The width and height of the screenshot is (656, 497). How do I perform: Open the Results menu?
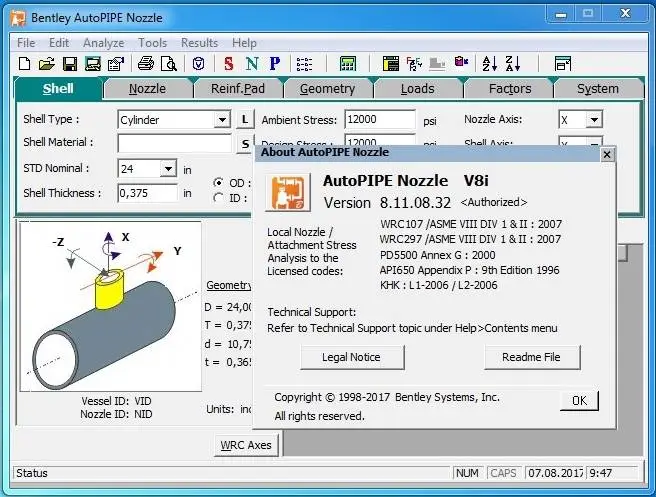pyautogui.click(x=200, y=43)
